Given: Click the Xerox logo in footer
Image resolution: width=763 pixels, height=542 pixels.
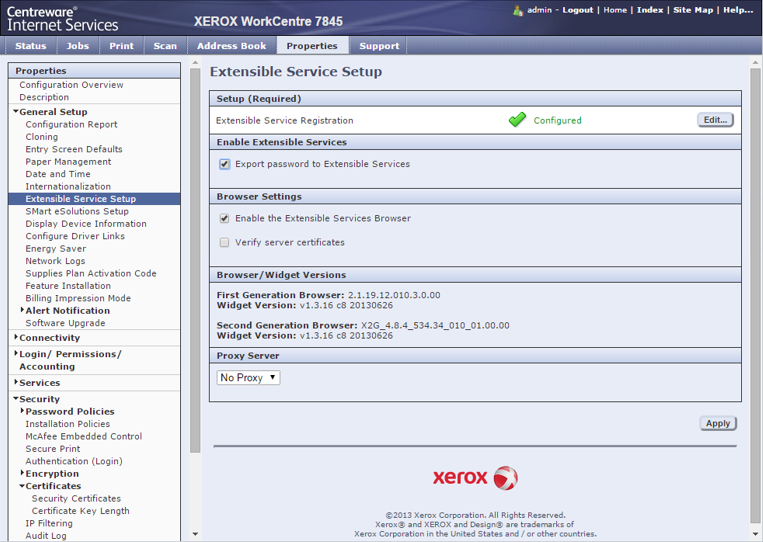Looking at the screenshot, I should pos(475,477).
